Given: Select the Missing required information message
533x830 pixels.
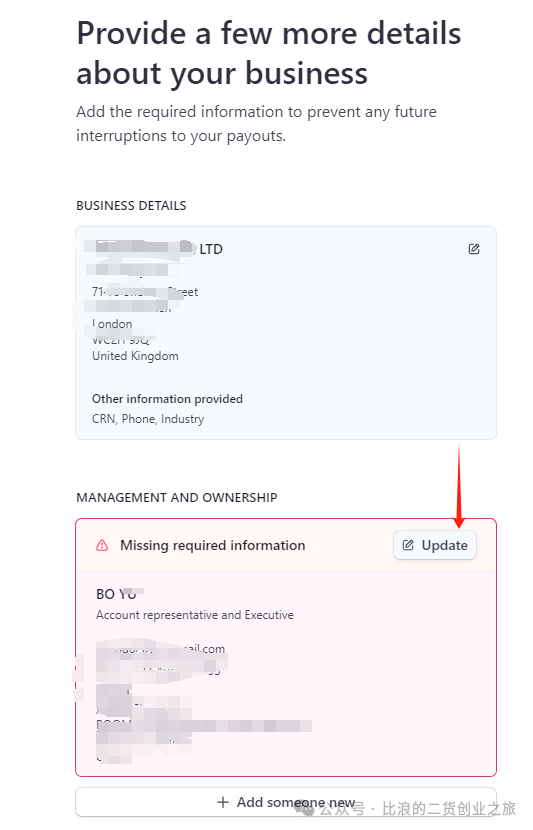Looking at the screenshot, I should [x=213, y=545].
